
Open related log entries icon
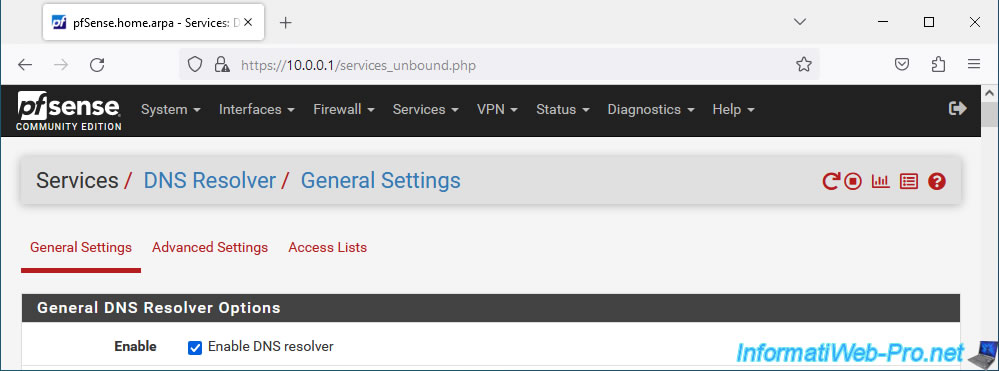(x=909, y=182)
